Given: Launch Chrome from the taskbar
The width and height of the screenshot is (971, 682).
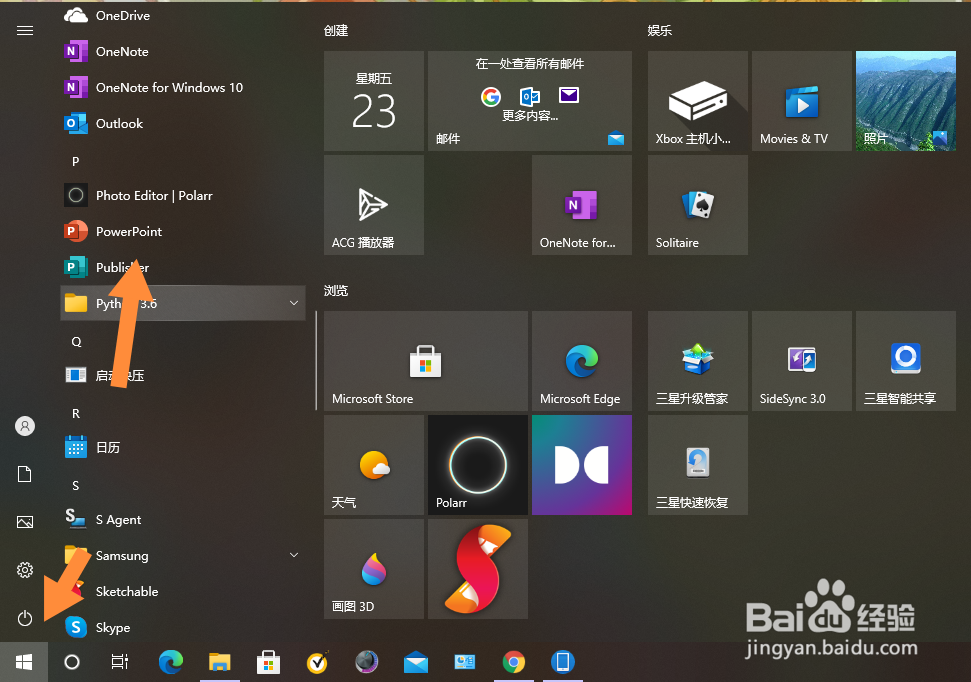Looking at the screenshot, I should click(513, 662).
